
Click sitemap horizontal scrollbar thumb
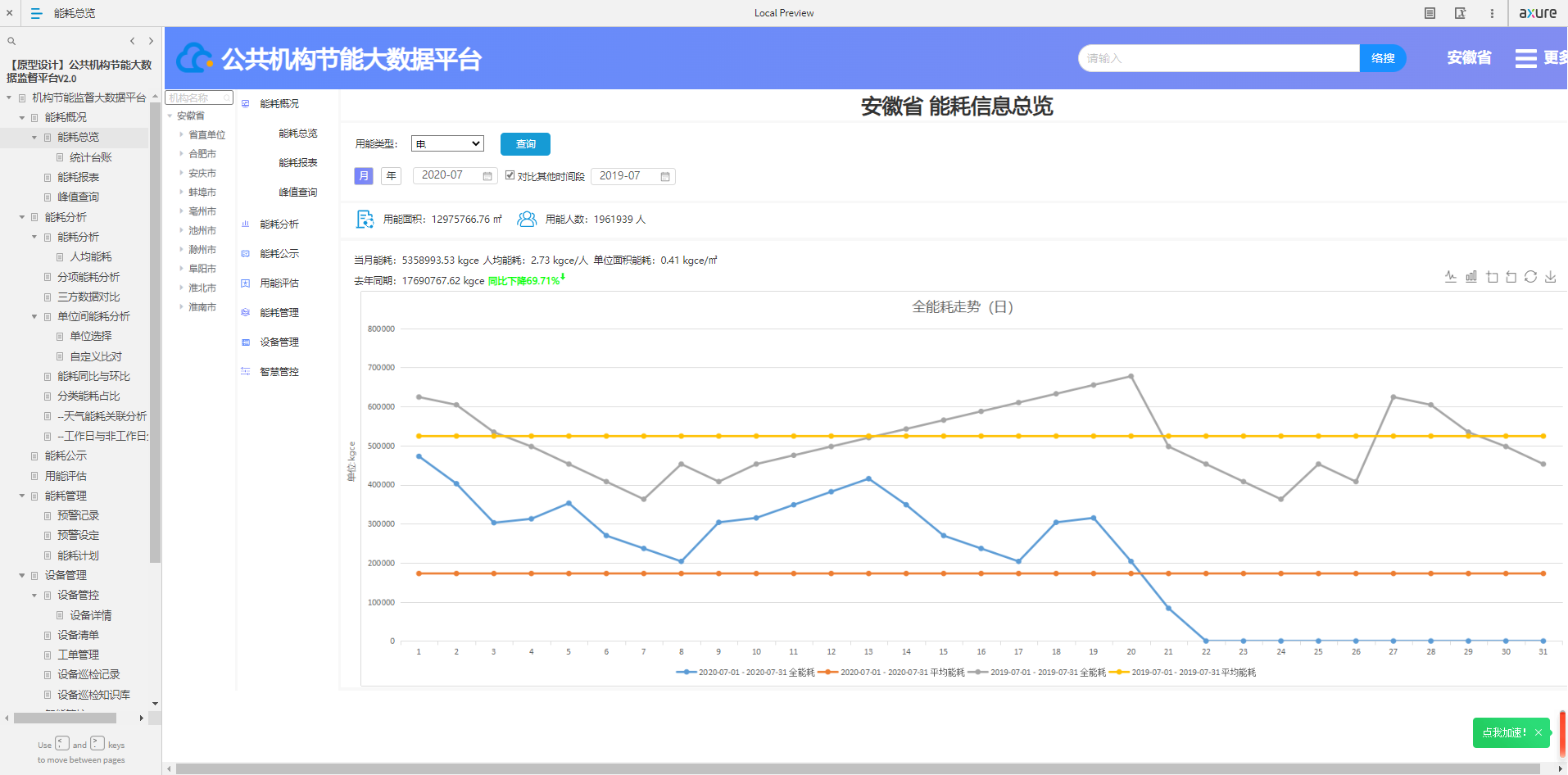click(65, 718)
